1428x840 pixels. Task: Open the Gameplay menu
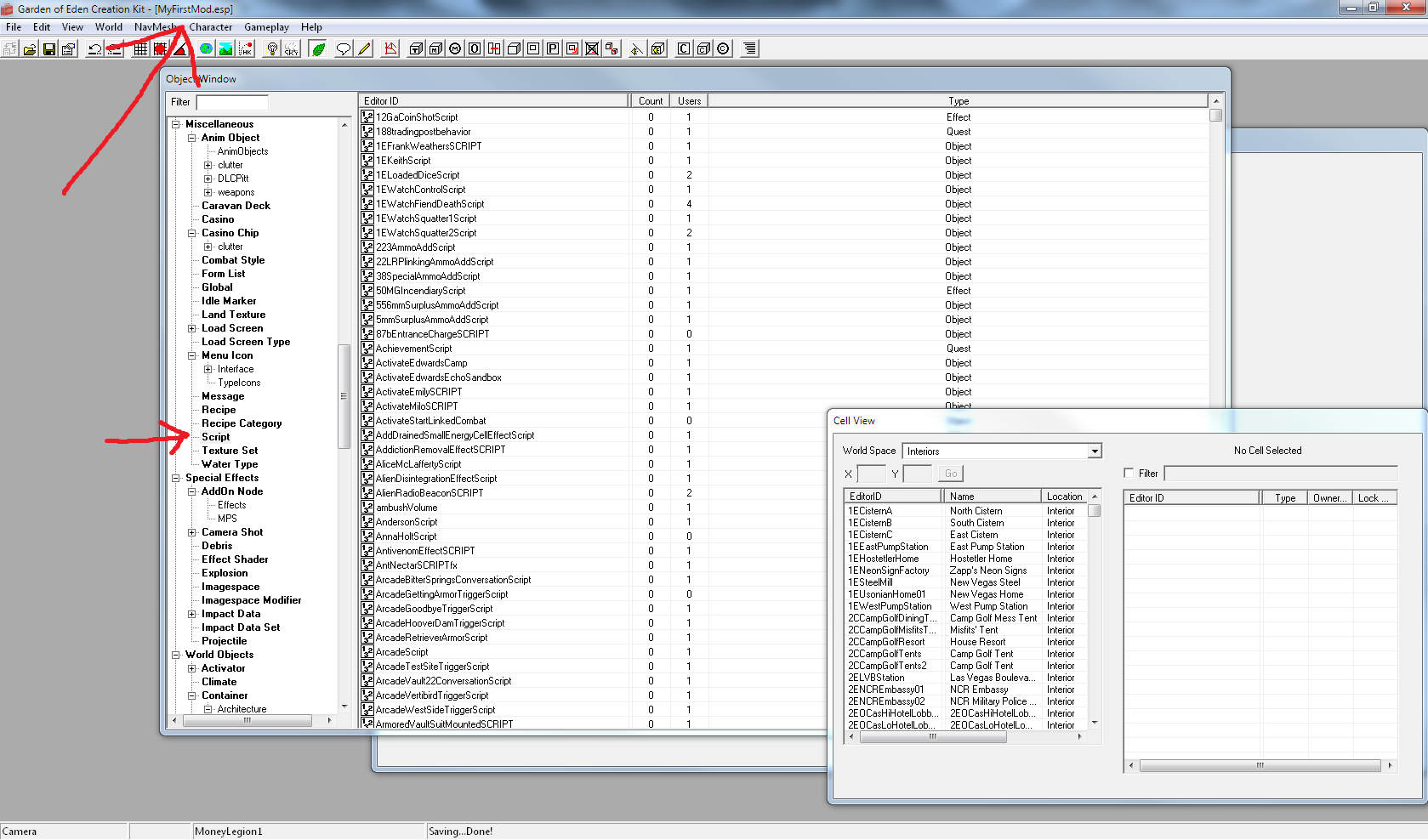[266, 27]
